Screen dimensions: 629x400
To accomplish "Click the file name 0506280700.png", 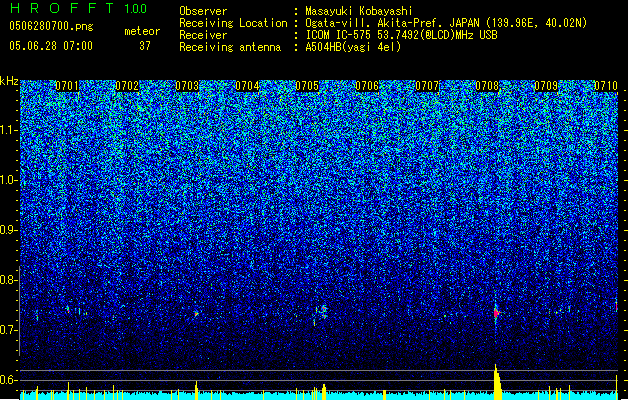I will click(x=51, y=26).
